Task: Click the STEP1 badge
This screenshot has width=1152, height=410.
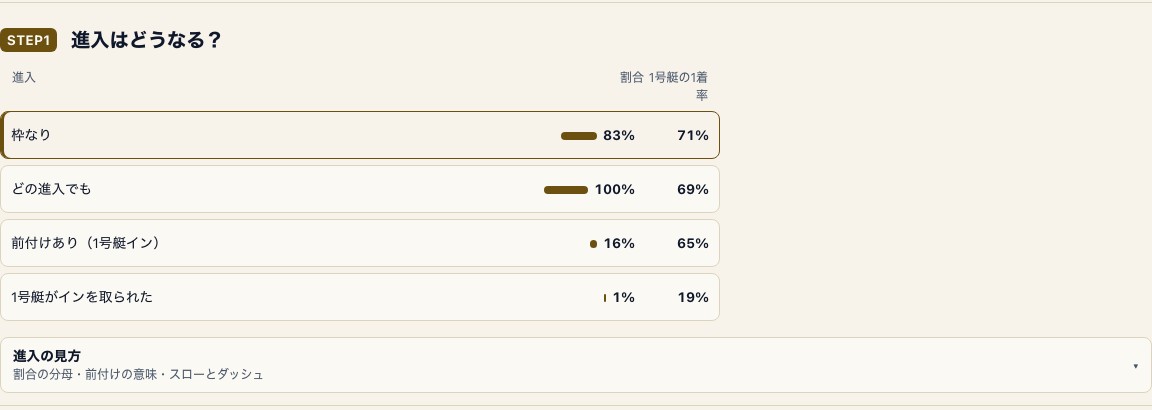Action: 29,40
